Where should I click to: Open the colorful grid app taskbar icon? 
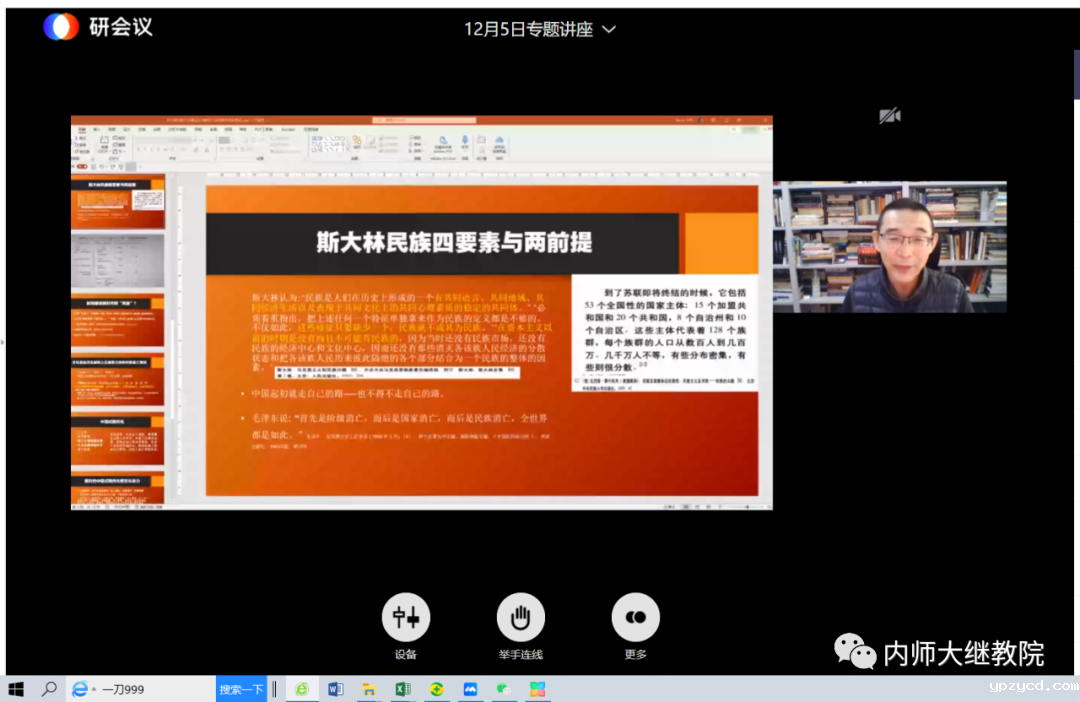pyautogui.click(x=538, y=689)
